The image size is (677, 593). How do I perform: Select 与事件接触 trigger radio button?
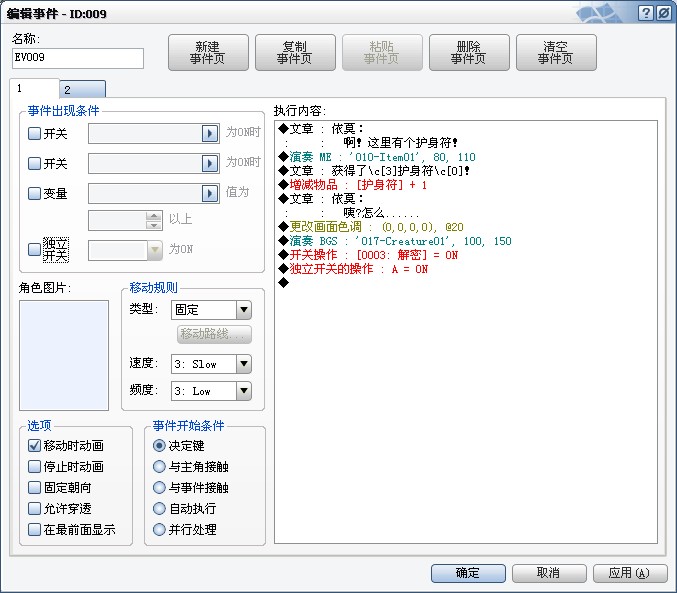(x=159, y=488)
